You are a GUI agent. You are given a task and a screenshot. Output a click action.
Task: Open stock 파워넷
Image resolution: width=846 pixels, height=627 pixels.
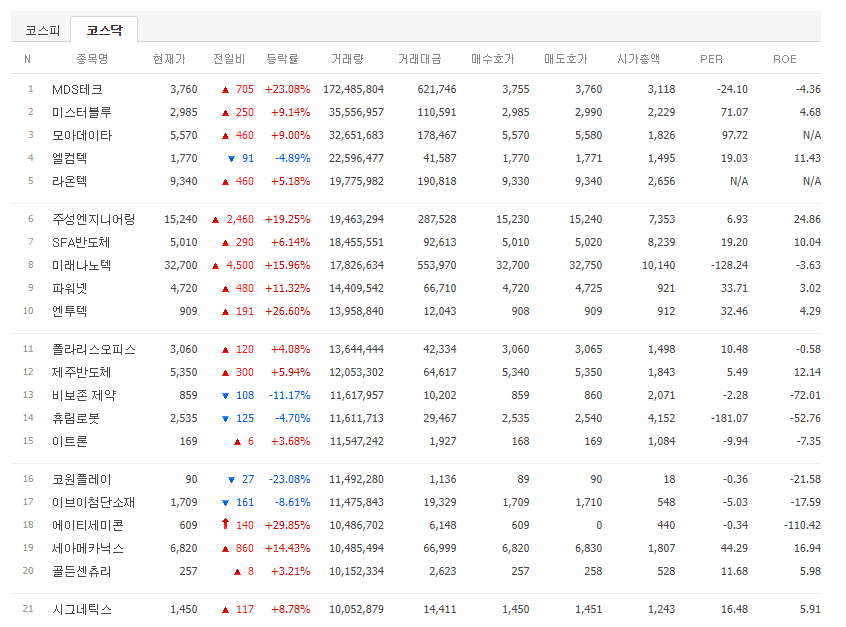pos(69,289)
